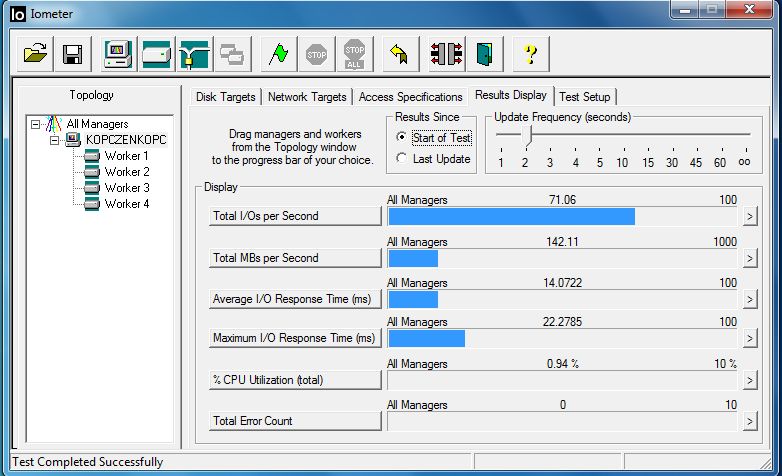Viewport: 782px width, 476px height.
Task: Switch to Disk Targets tab
Action: point(225,97)
